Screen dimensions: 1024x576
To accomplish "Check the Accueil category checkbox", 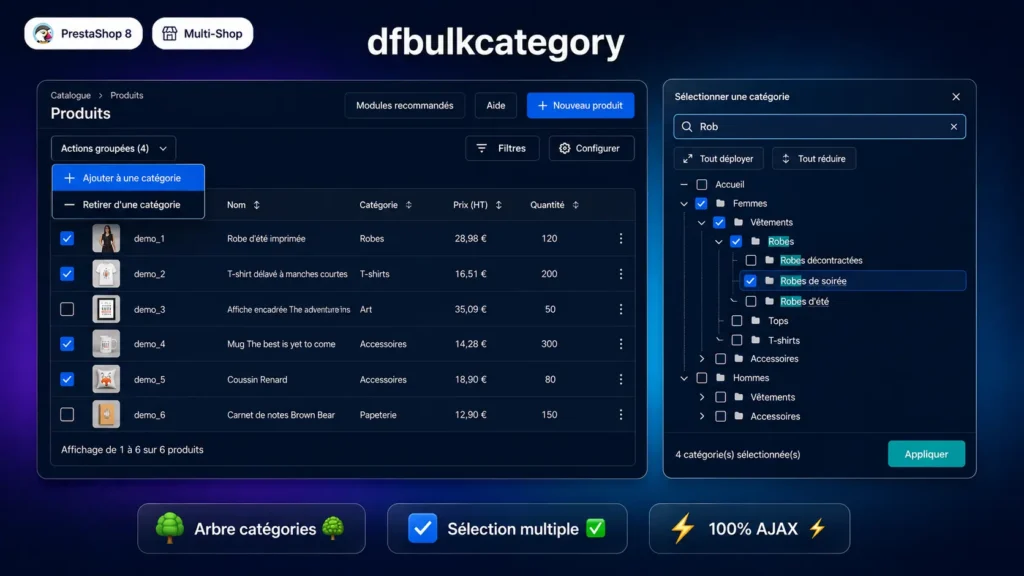I will tap(701, 184).
